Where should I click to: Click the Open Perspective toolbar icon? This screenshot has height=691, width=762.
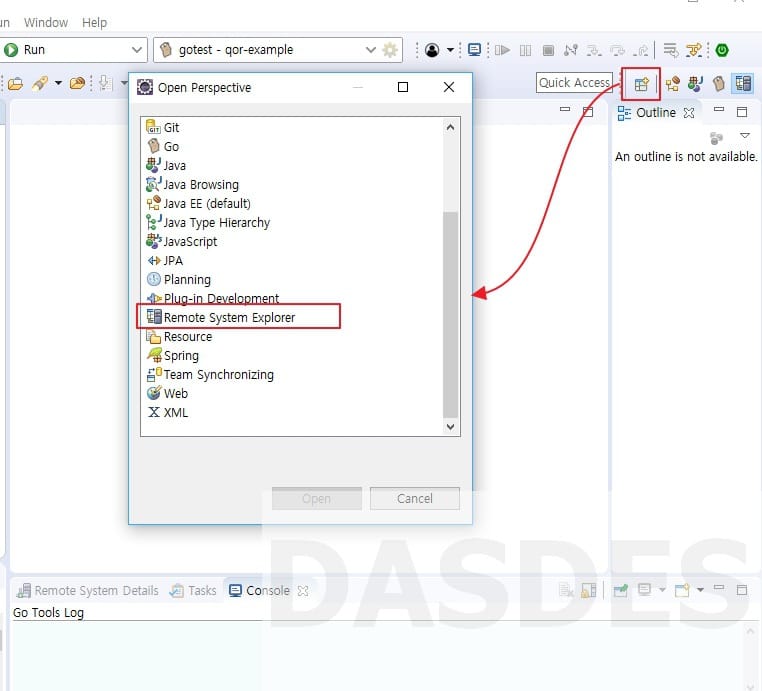(x=641, y=84)
